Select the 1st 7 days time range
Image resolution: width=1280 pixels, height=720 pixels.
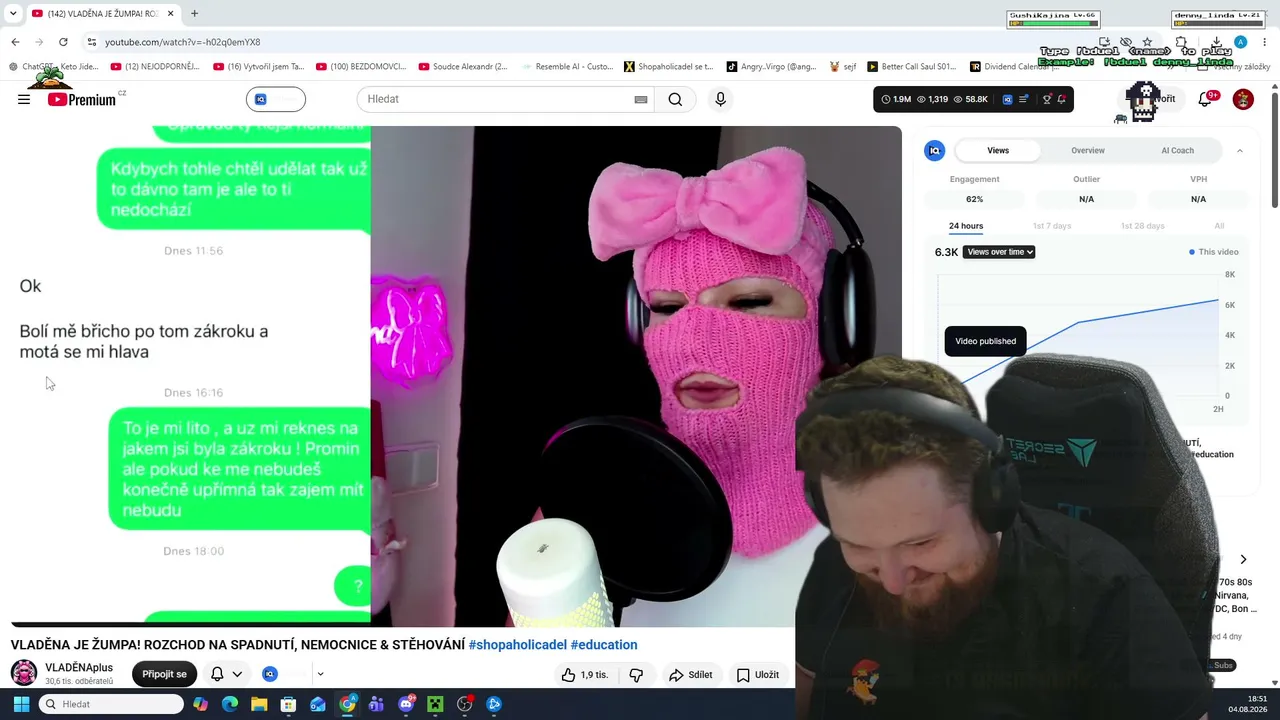[1052, 226]
